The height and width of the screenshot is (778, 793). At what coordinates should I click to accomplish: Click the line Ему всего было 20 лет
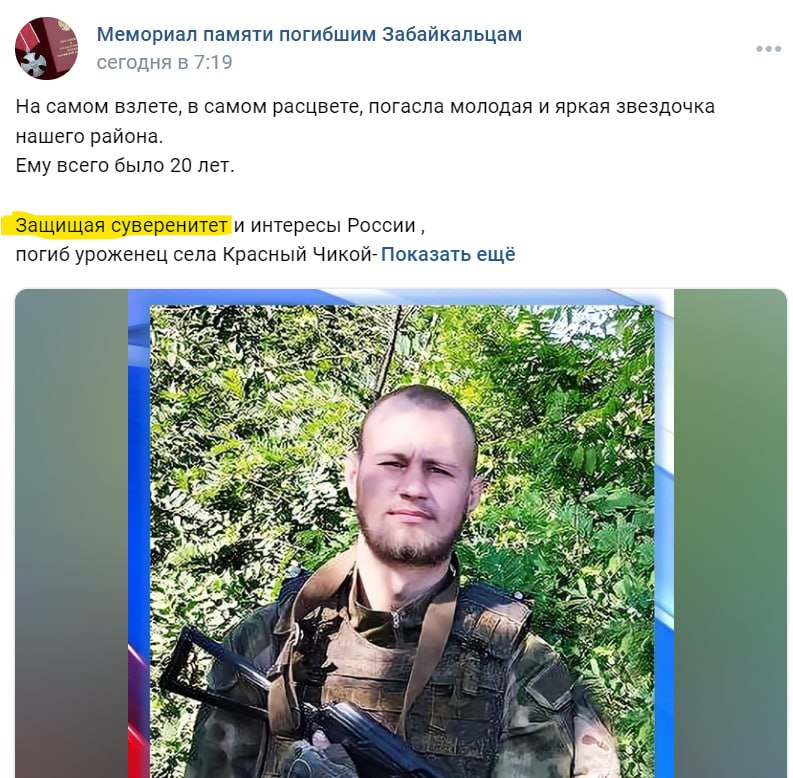tap(125, 165)
